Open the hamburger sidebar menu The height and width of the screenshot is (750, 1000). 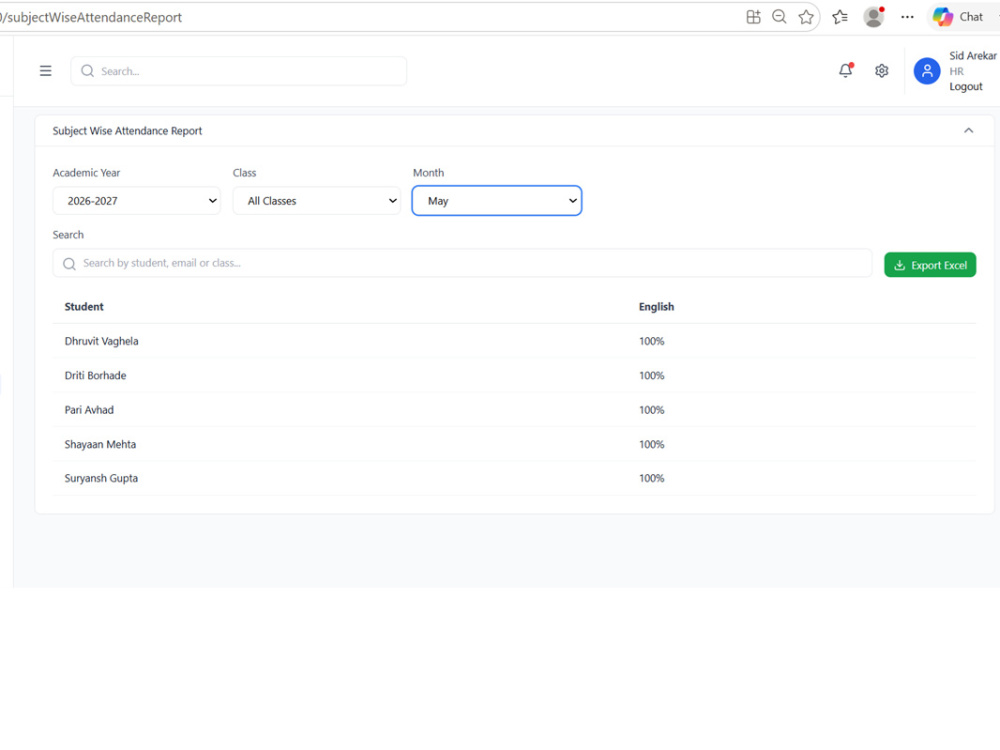point(45,71)
